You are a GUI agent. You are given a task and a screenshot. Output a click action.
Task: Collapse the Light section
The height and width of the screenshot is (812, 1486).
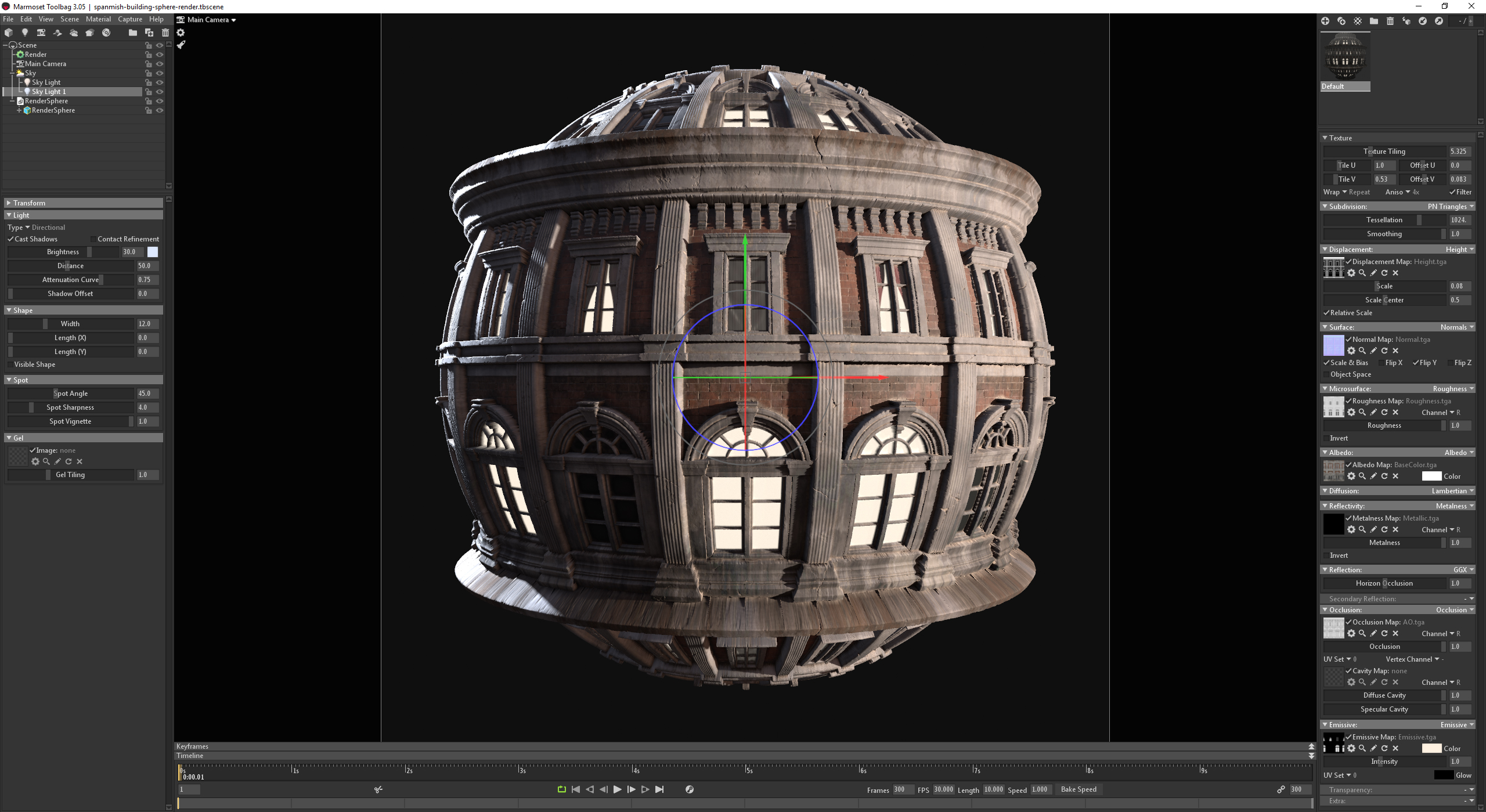[x=83, y=215]
